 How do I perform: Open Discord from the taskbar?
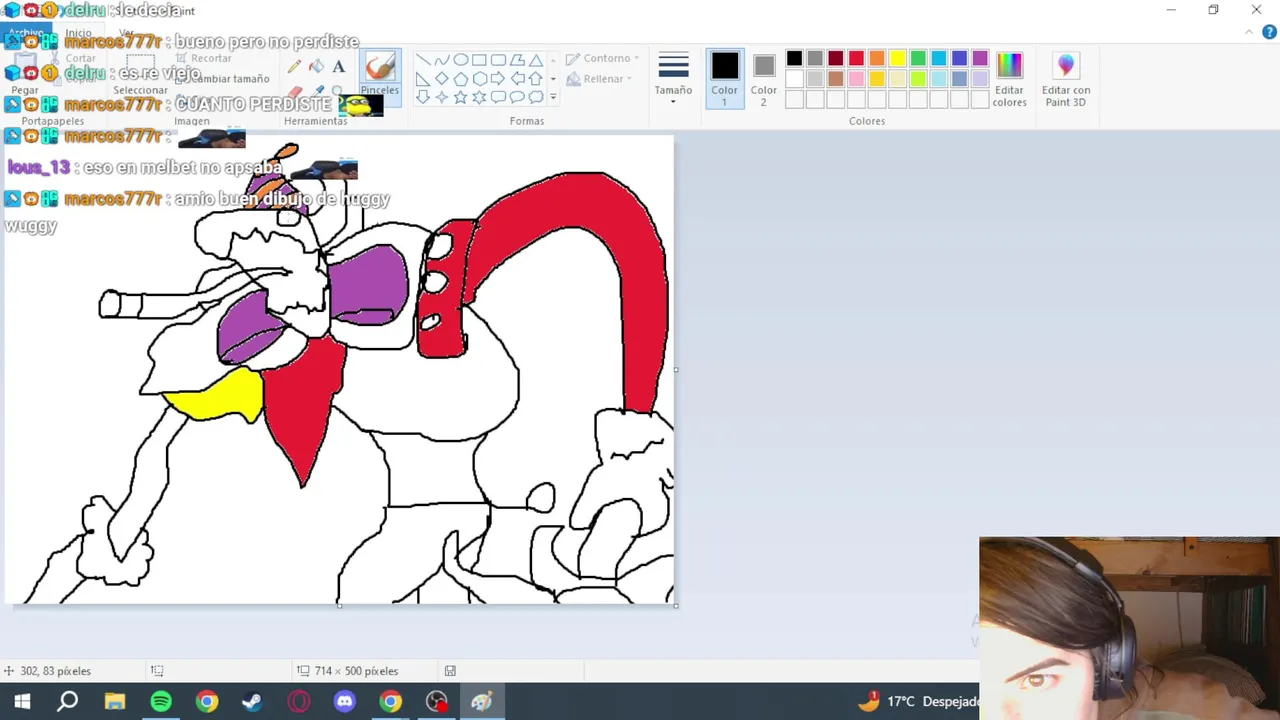(x=345, y=701)
